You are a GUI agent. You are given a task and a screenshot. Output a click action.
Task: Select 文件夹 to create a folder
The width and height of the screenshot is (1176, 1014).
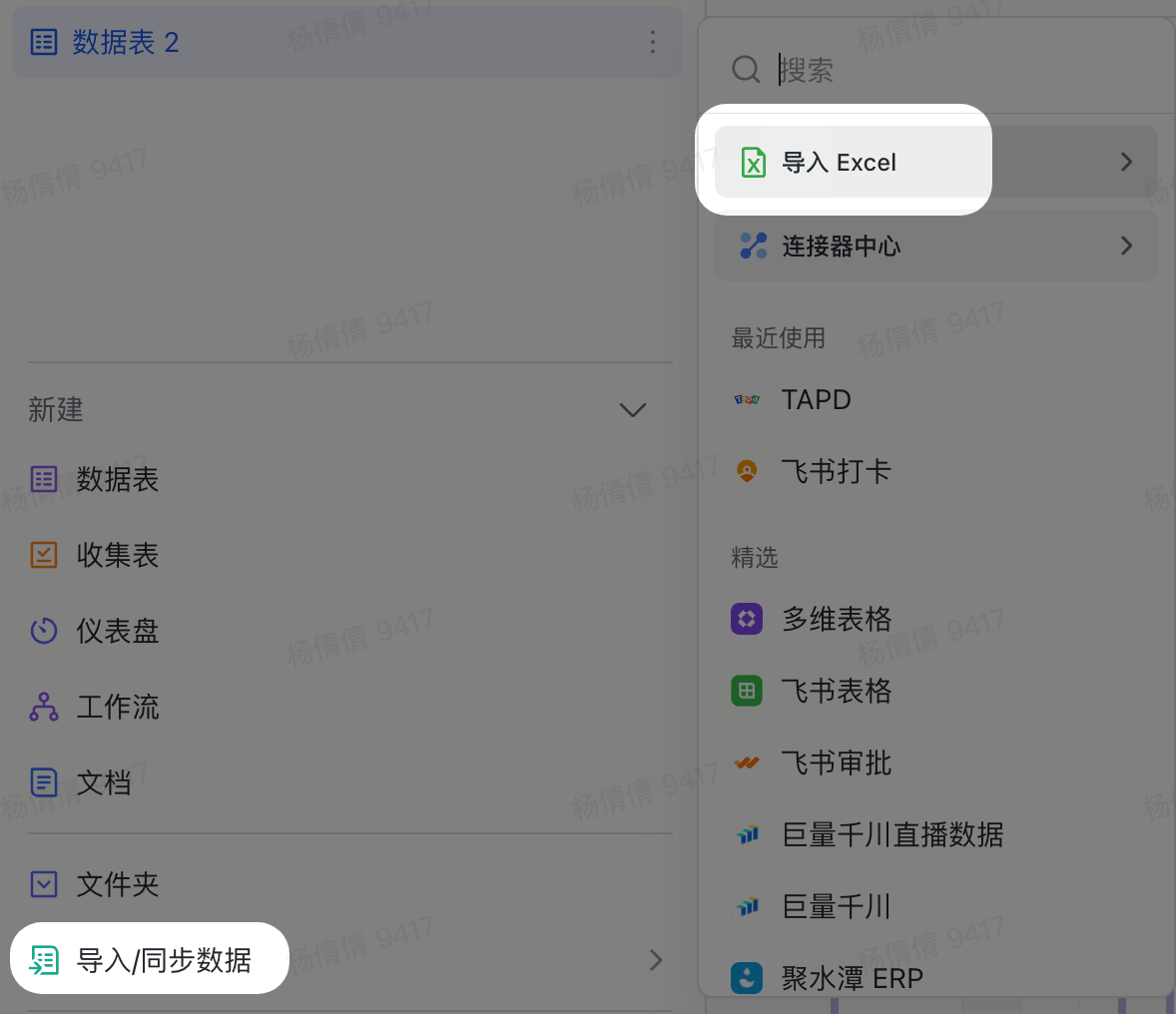coord(117,884)
